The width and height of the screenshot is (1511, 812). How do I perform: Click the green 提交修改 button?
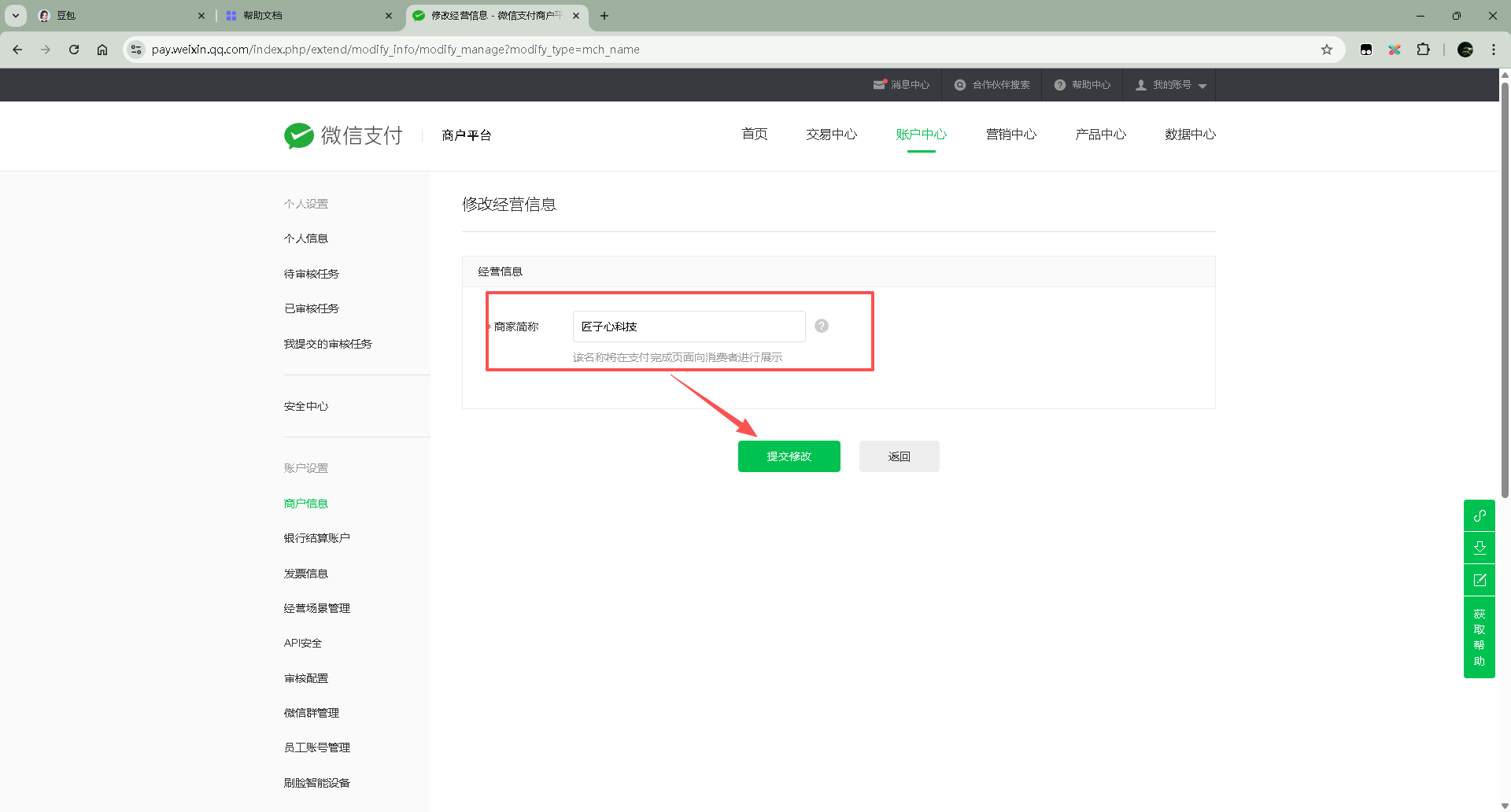coord(789,456)
